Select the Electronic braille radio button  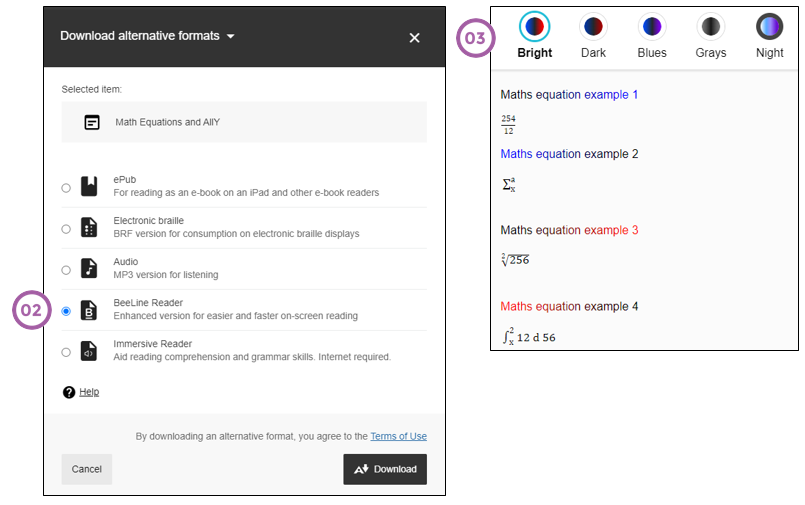(x=66, y=229)
